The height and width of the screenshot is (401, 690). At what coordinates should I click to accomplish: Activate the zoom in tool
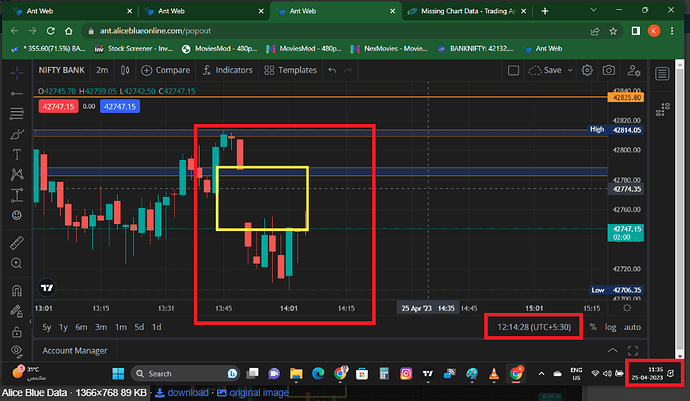[17, 263]
